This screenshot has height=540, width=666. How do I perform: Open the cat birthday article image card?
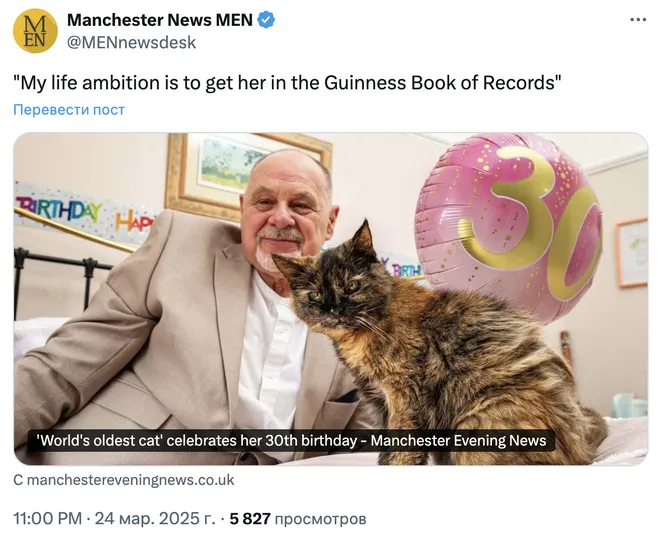[x=331, y=299]
